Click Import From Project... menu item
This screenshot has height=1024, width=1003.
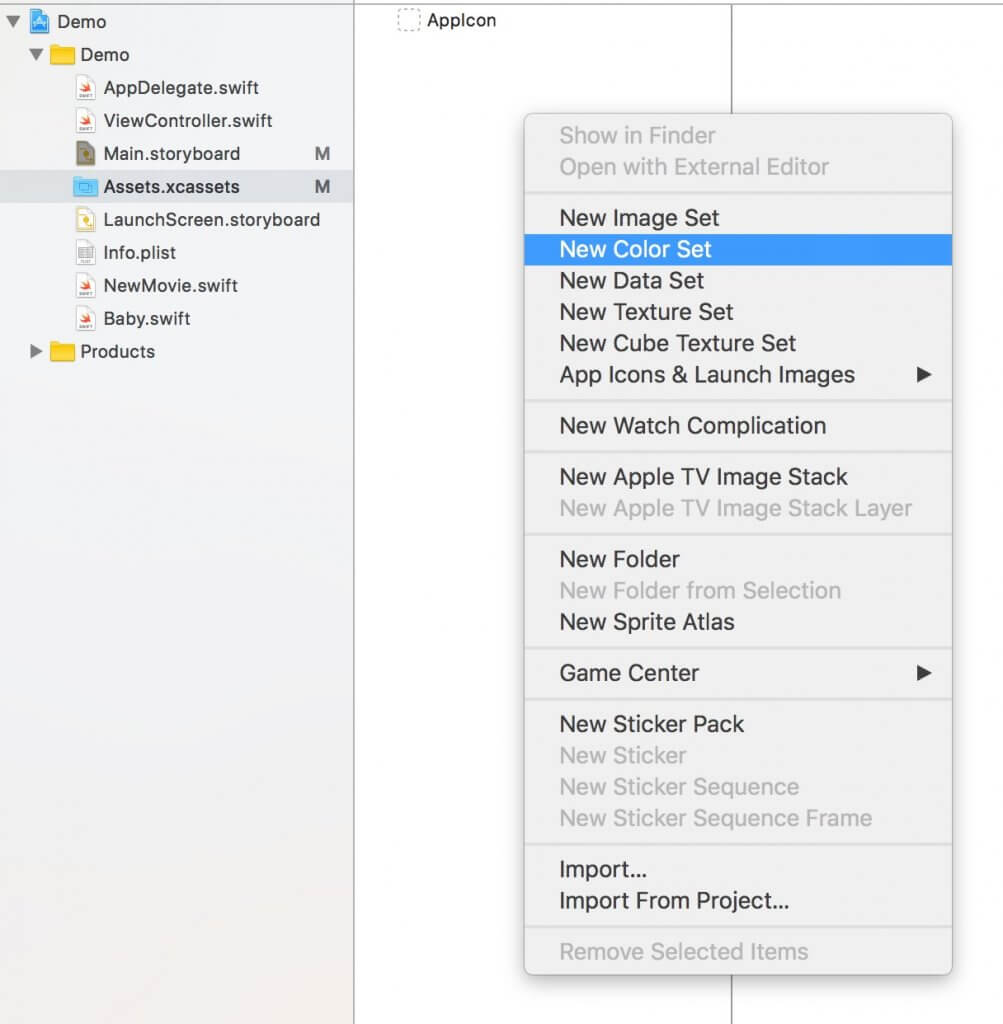pyautogui.click(x=738, y=901)
